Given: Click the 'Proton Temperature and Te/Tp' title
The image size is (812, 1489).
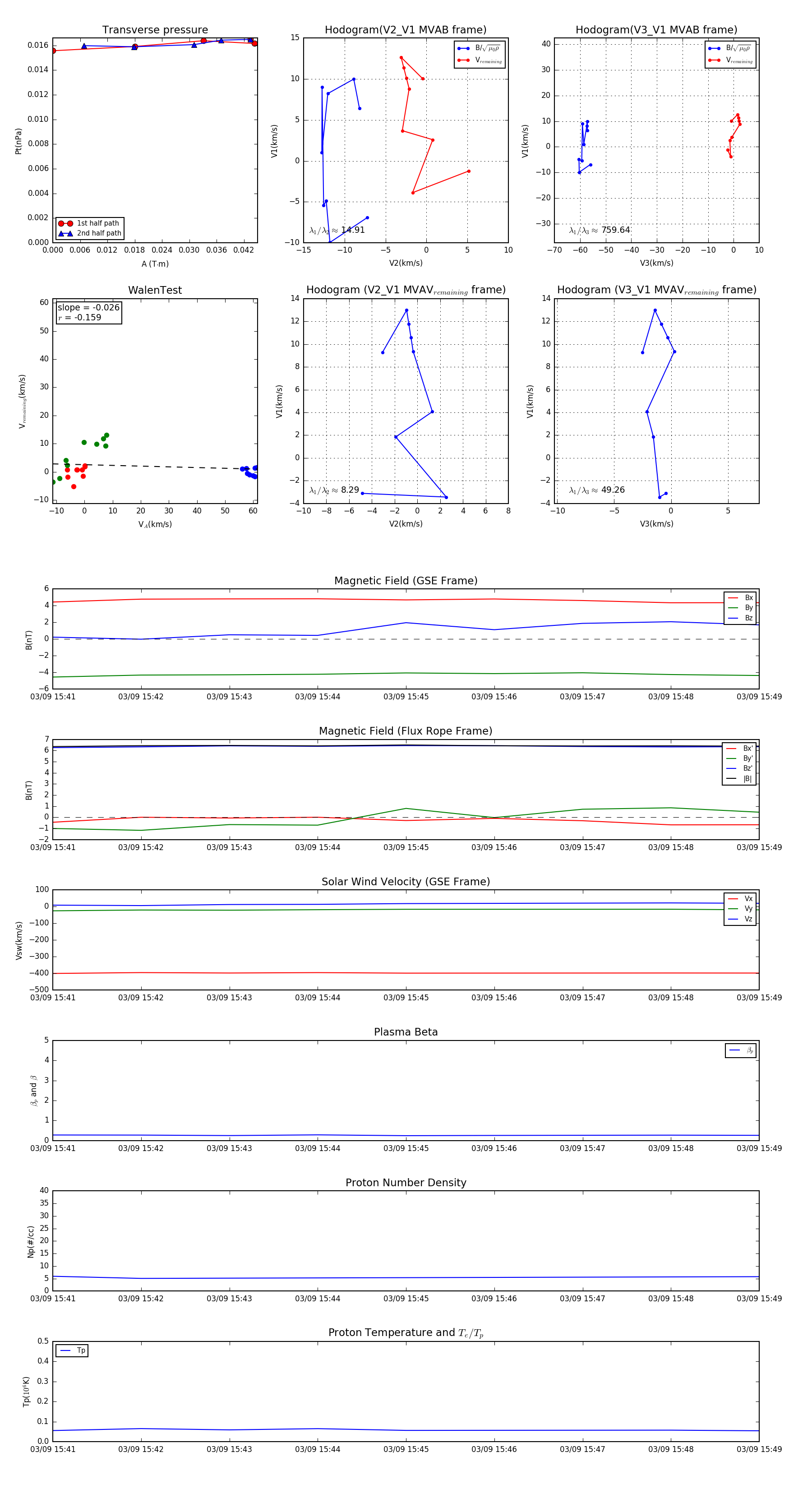Looking at the screenshot, I should [406, 1333].
